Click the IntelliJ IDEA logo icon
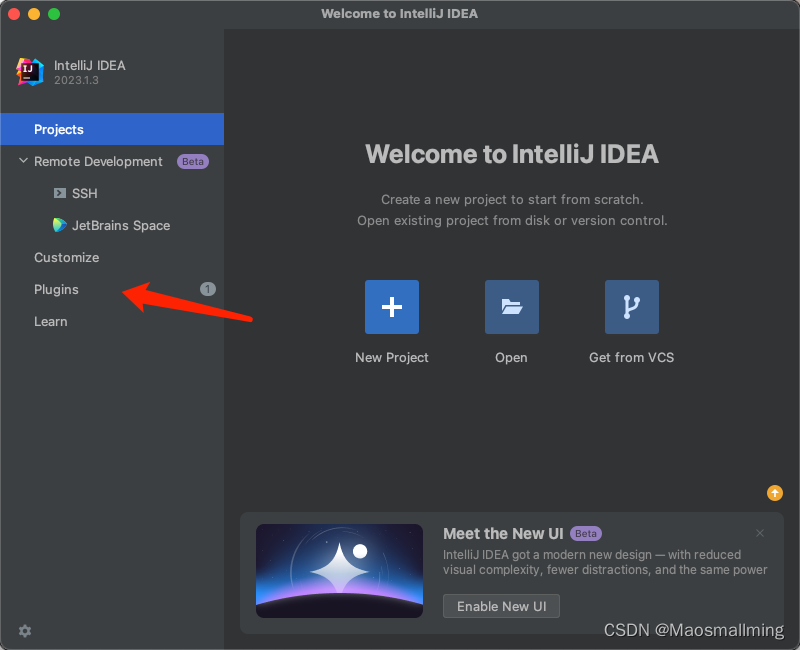 30,71
